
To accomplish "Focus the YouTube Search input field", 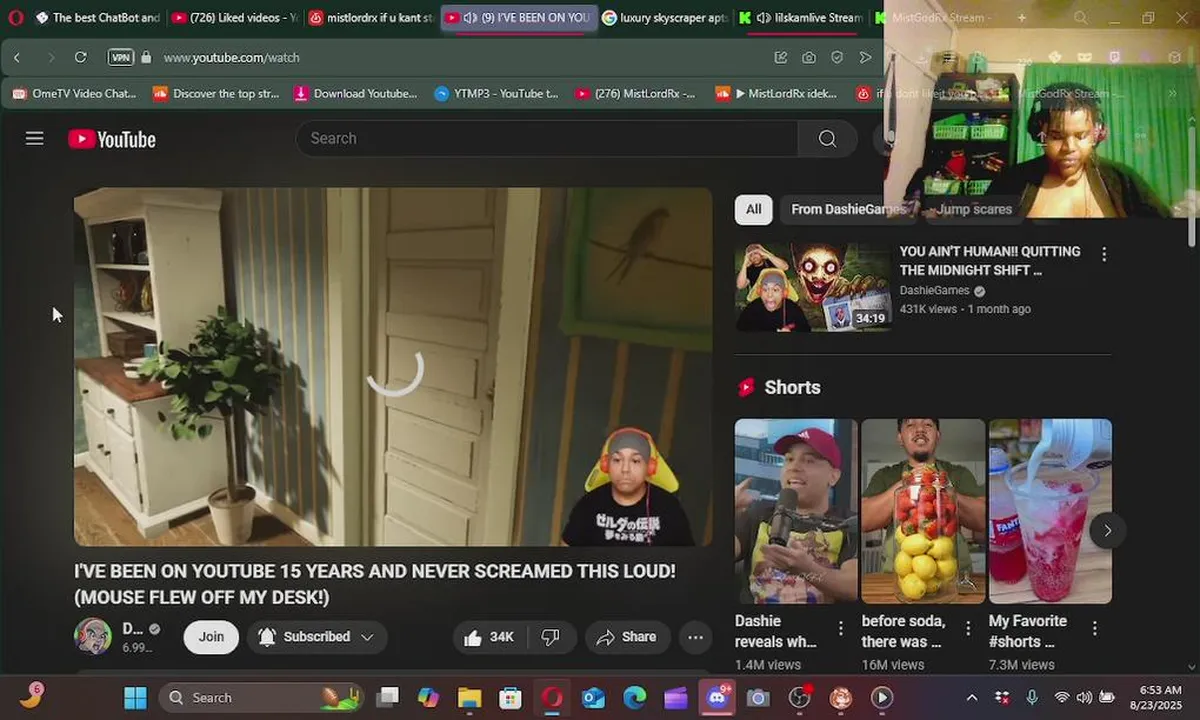I will pyautogui.click(x=546, y=139).
